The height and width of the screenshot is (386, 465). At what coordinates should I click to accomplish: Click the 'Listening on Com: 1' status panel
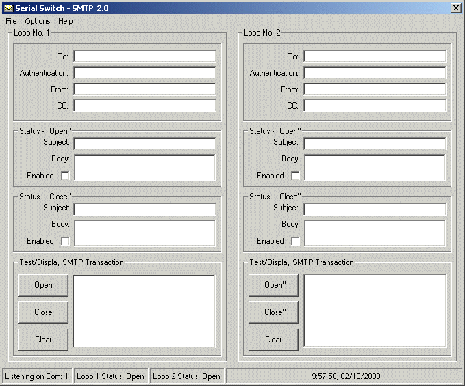[x=37, y=376]
